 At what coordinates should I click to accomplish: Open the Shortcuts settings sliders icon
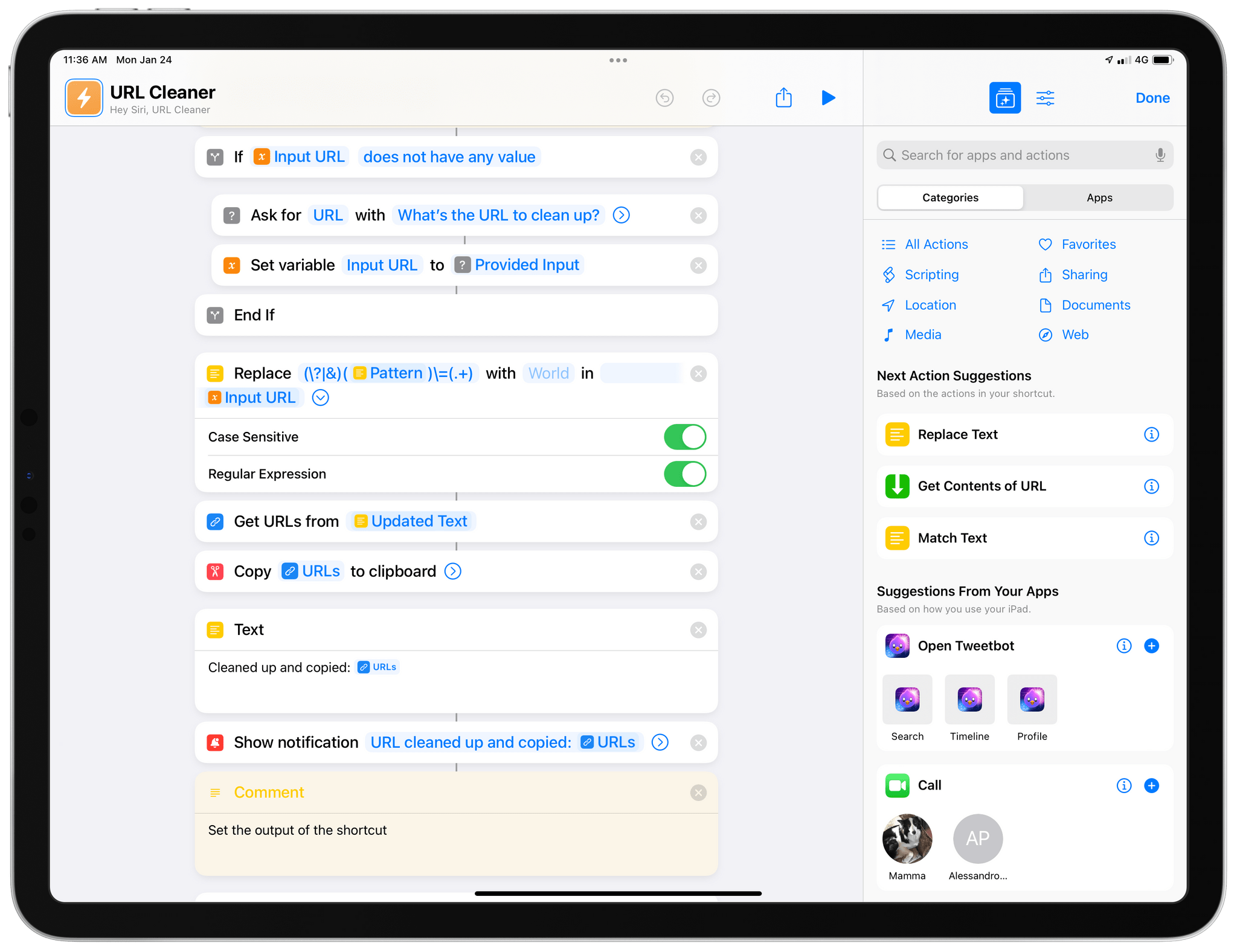[x=1045, y=97]
